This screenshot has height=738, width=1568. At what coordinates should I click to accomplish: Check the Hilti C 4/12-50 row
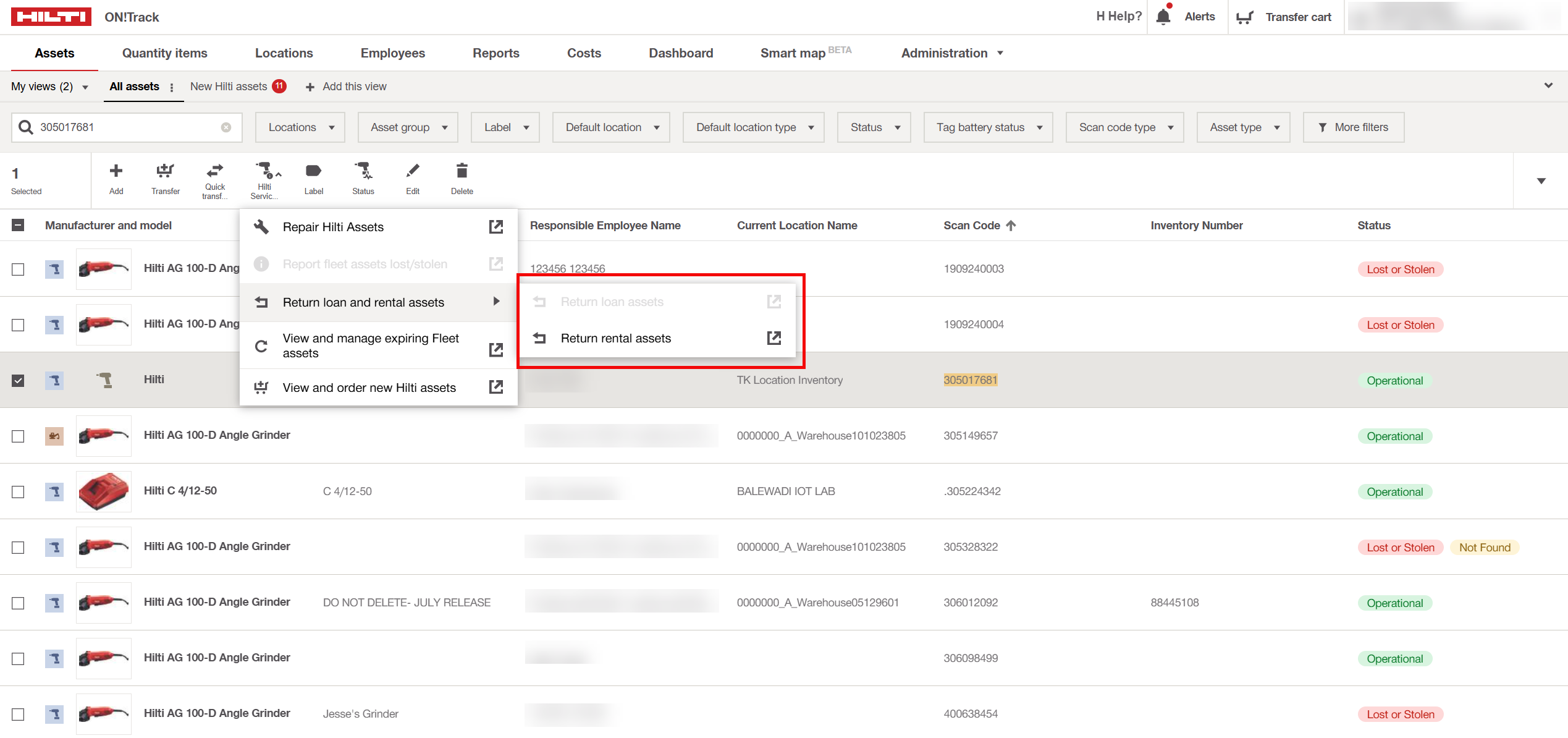point(18,491)
